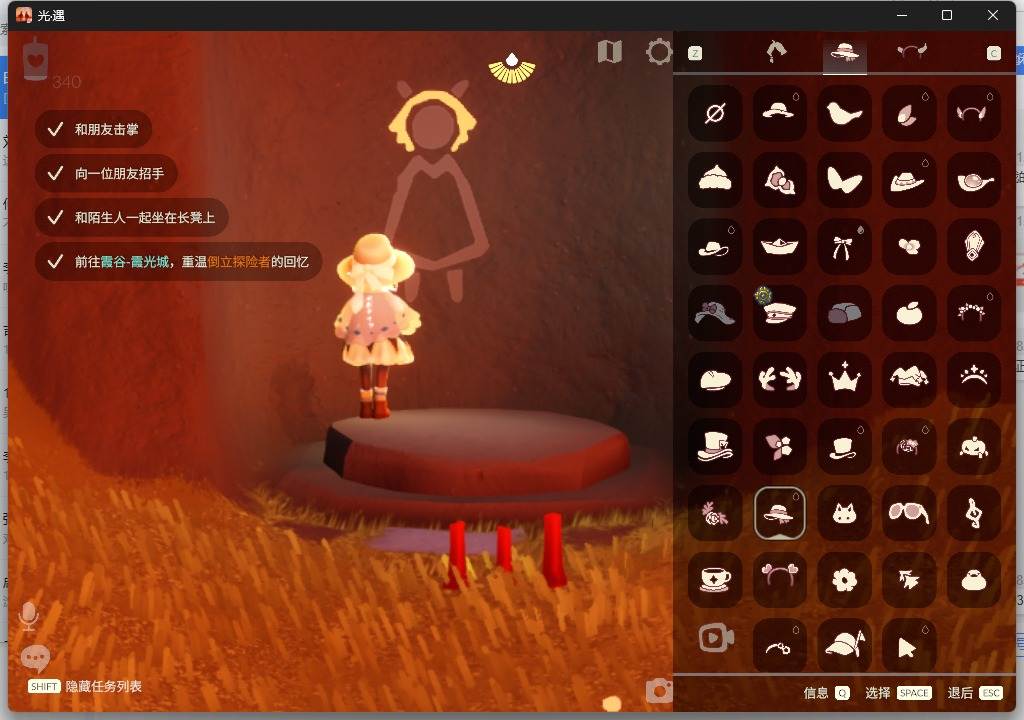Hide the task list via 隐藏任务列表
This screenshot has width=1024, height=720.
click(85, 686)
